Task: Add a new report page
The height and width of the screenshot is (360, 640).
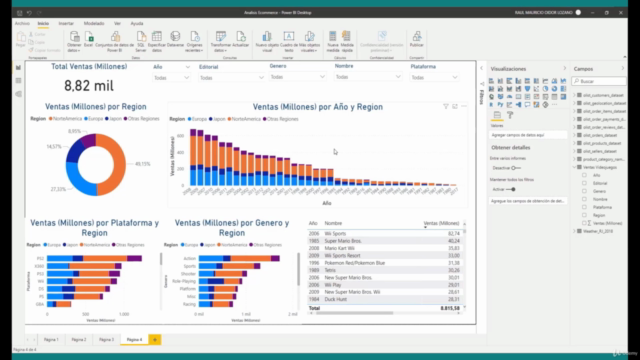Action: pyautogui.click(x=155, y=340)
